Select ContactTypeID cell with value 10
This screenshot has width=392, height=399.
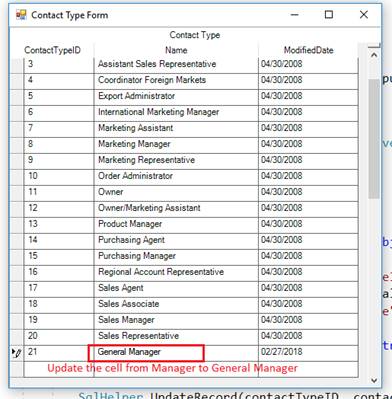[59, 177]
